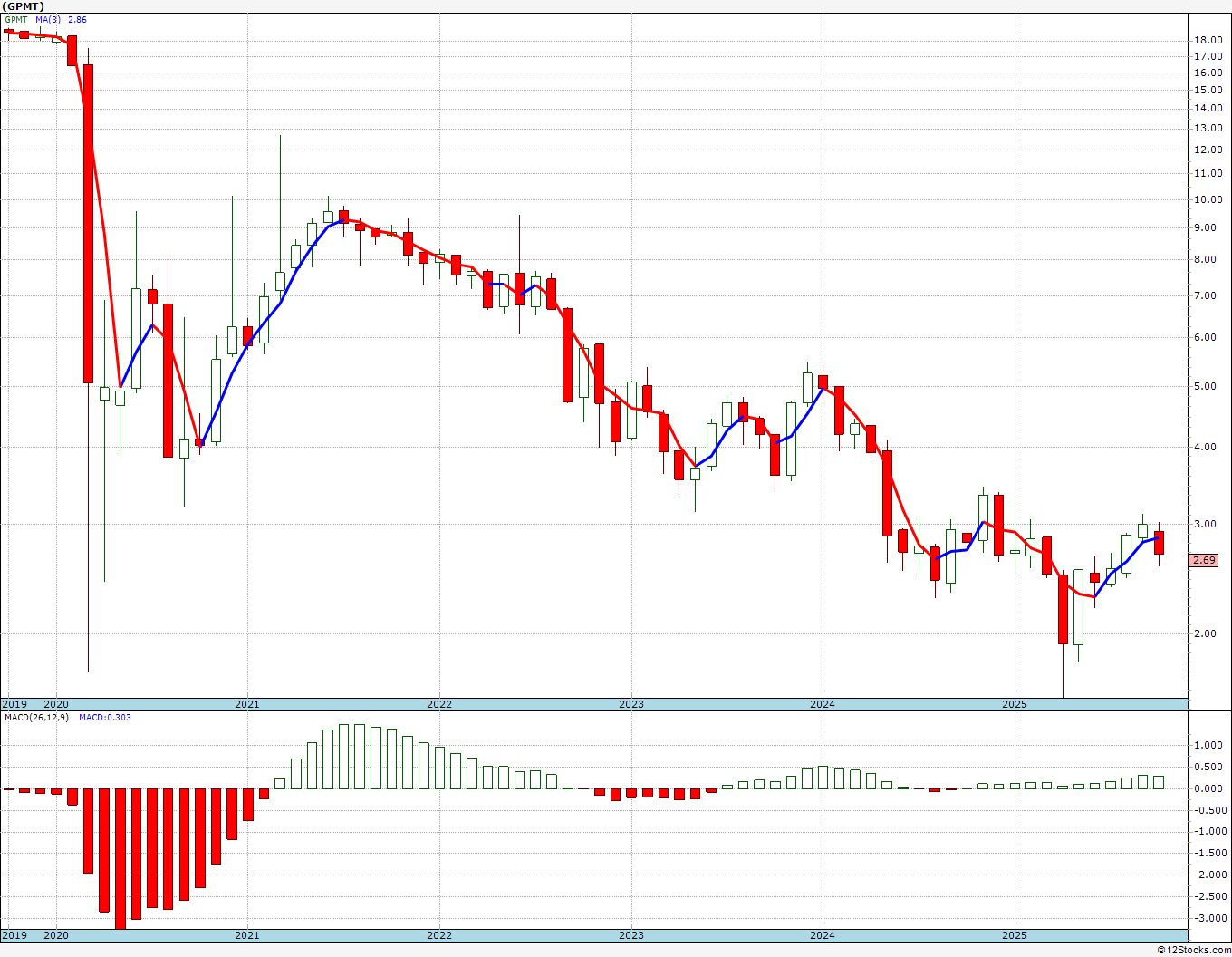This screenshot has height=957, width=1232.
Task: Click the 15.00 price axis label
Action: (x=1208, y=90)
